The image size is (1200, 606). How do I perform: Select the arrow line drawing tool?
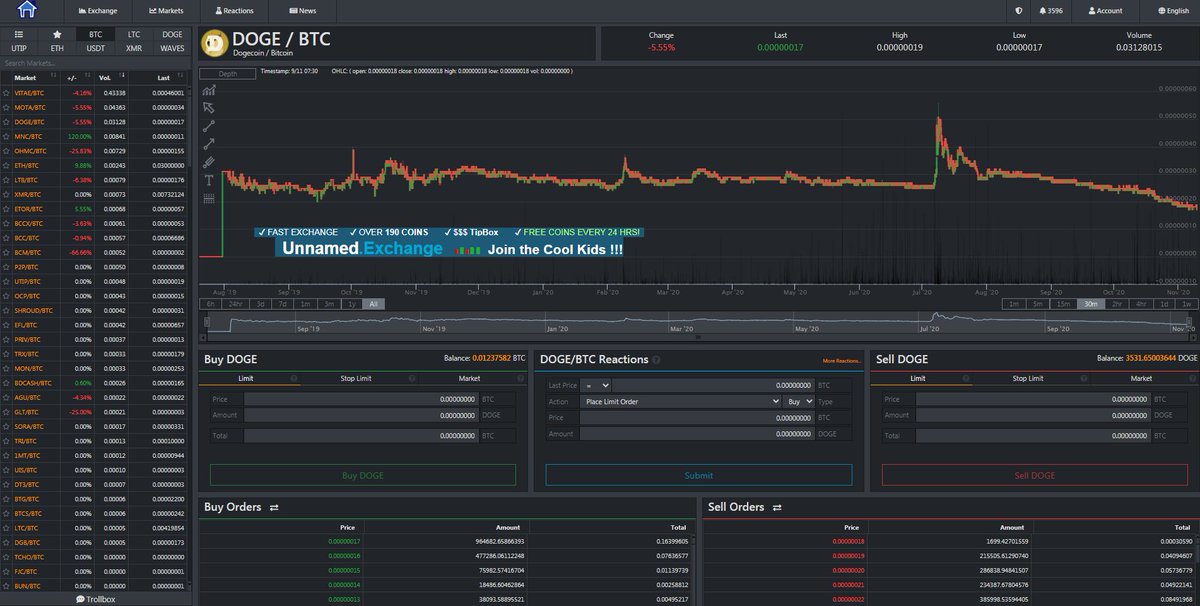(x=209, y=144)
